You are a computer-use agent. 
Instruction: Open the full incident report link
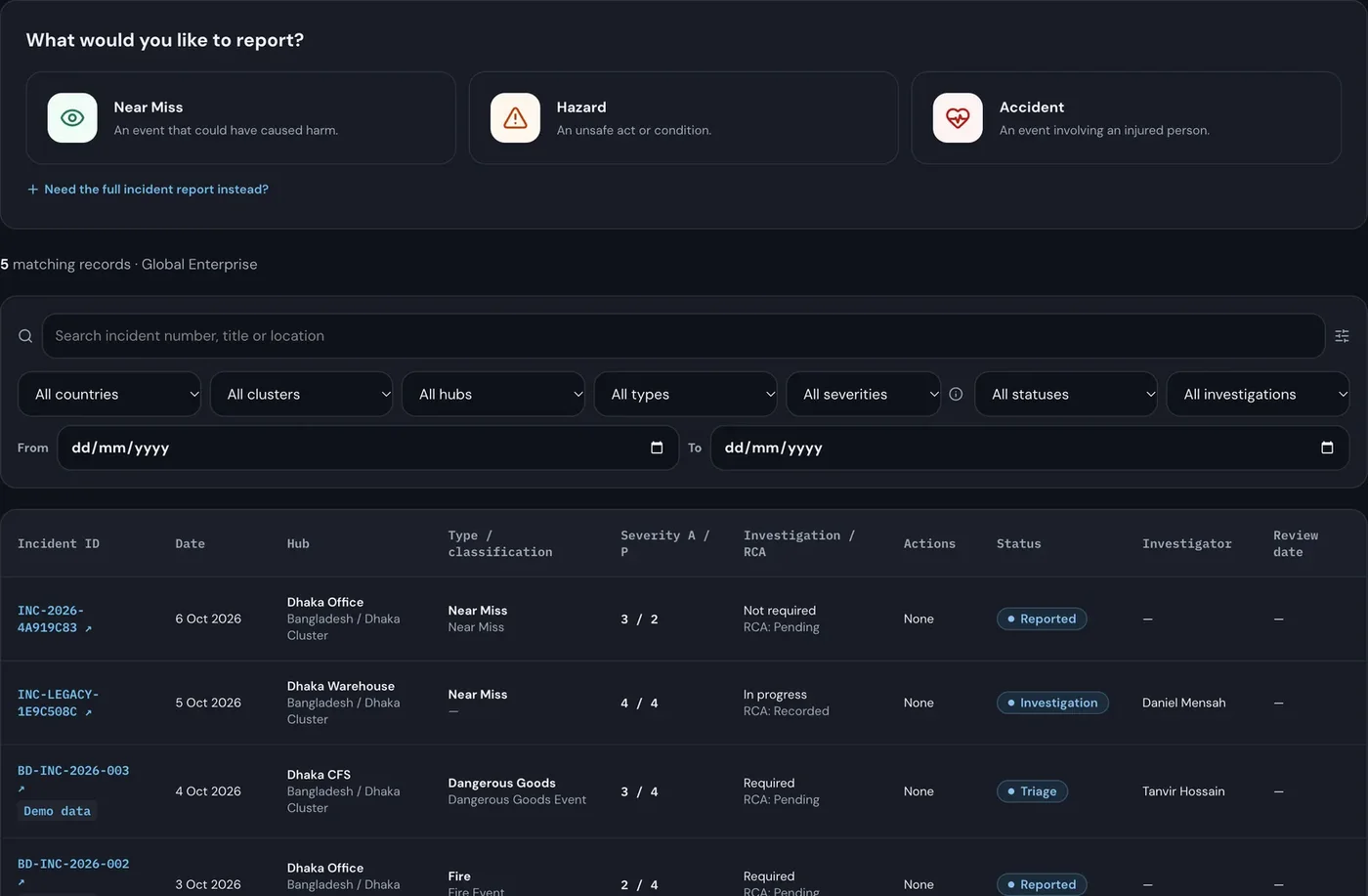point(148,190)
